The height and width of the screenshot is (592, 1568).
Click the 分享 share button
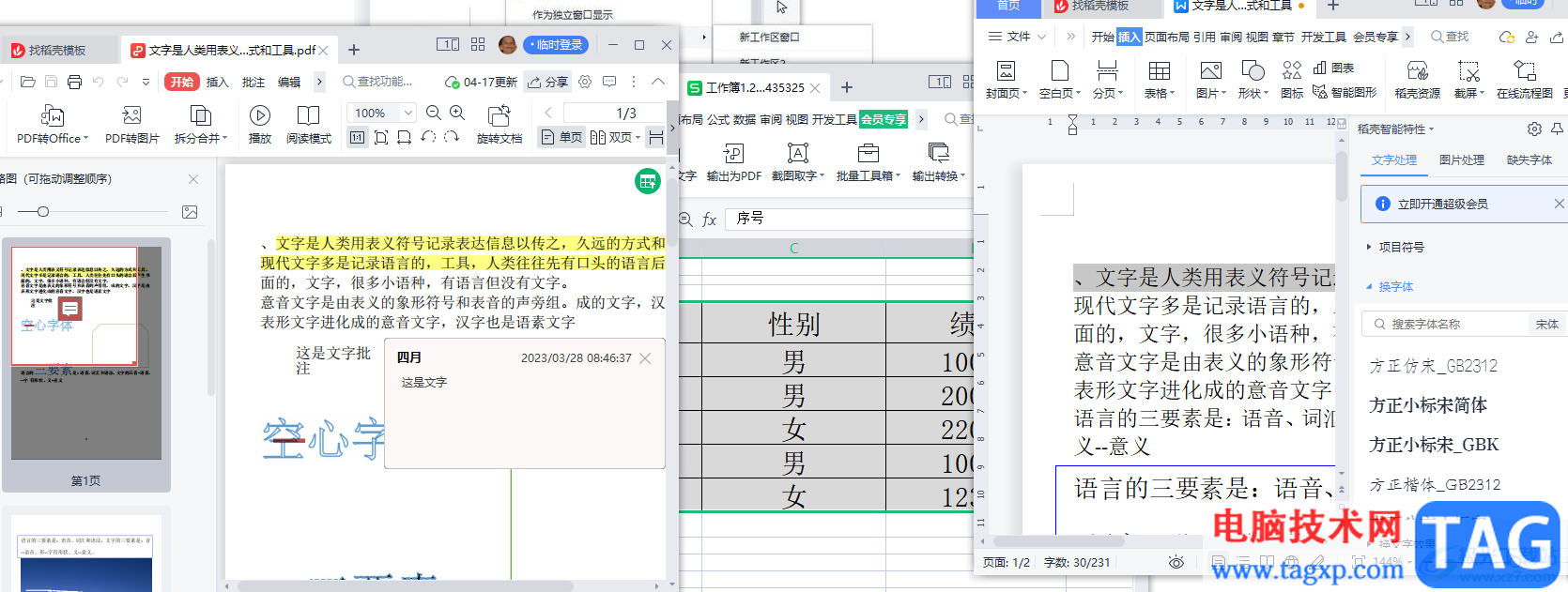(547, 82)
